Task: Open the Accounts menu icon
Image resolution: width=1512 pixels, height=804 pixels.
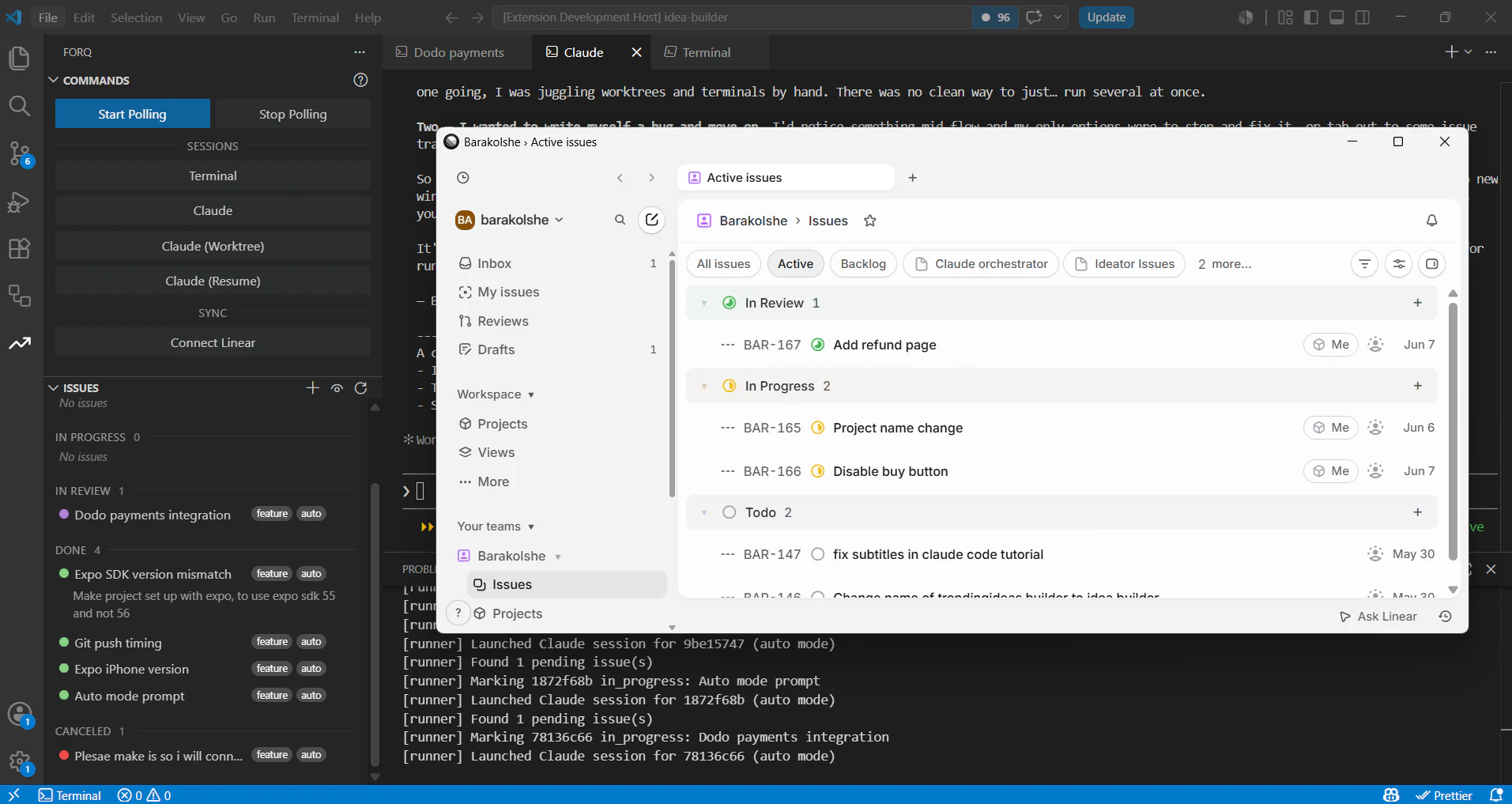Action: pos(19,715)
